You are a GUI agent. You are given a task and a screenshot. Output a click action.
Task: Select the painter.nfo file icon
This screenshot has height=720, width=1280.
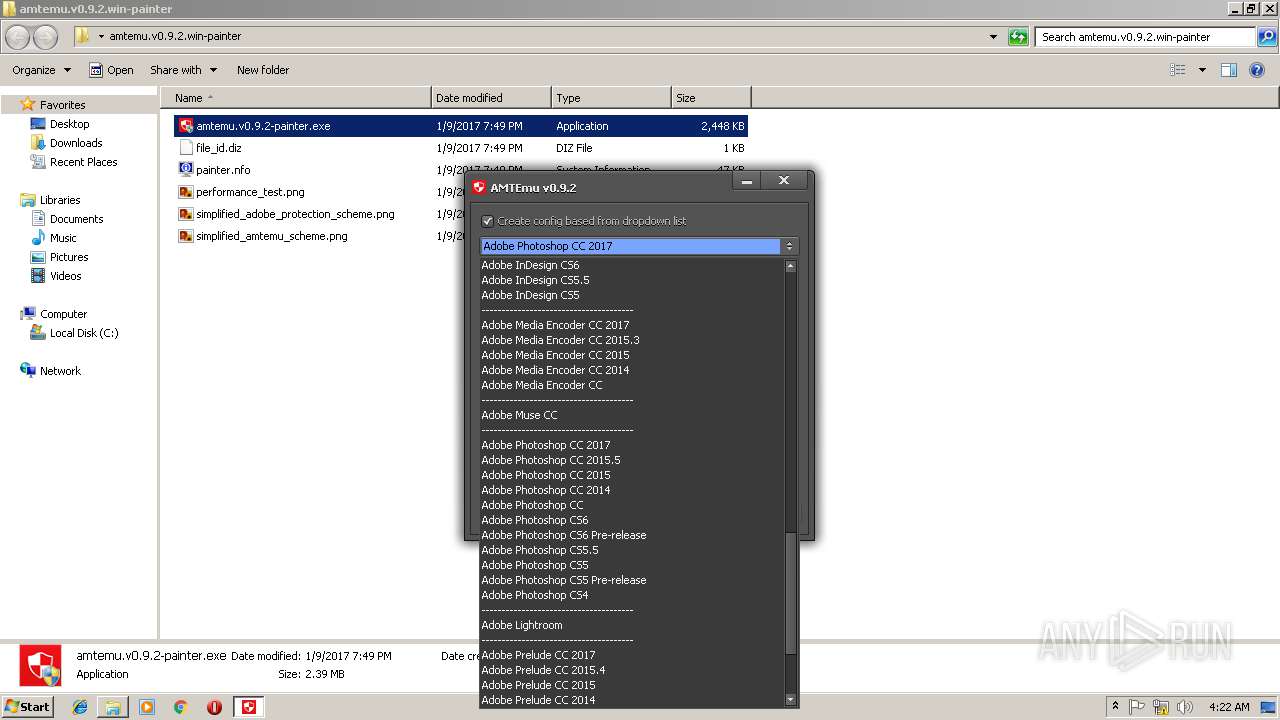[186, 170]
